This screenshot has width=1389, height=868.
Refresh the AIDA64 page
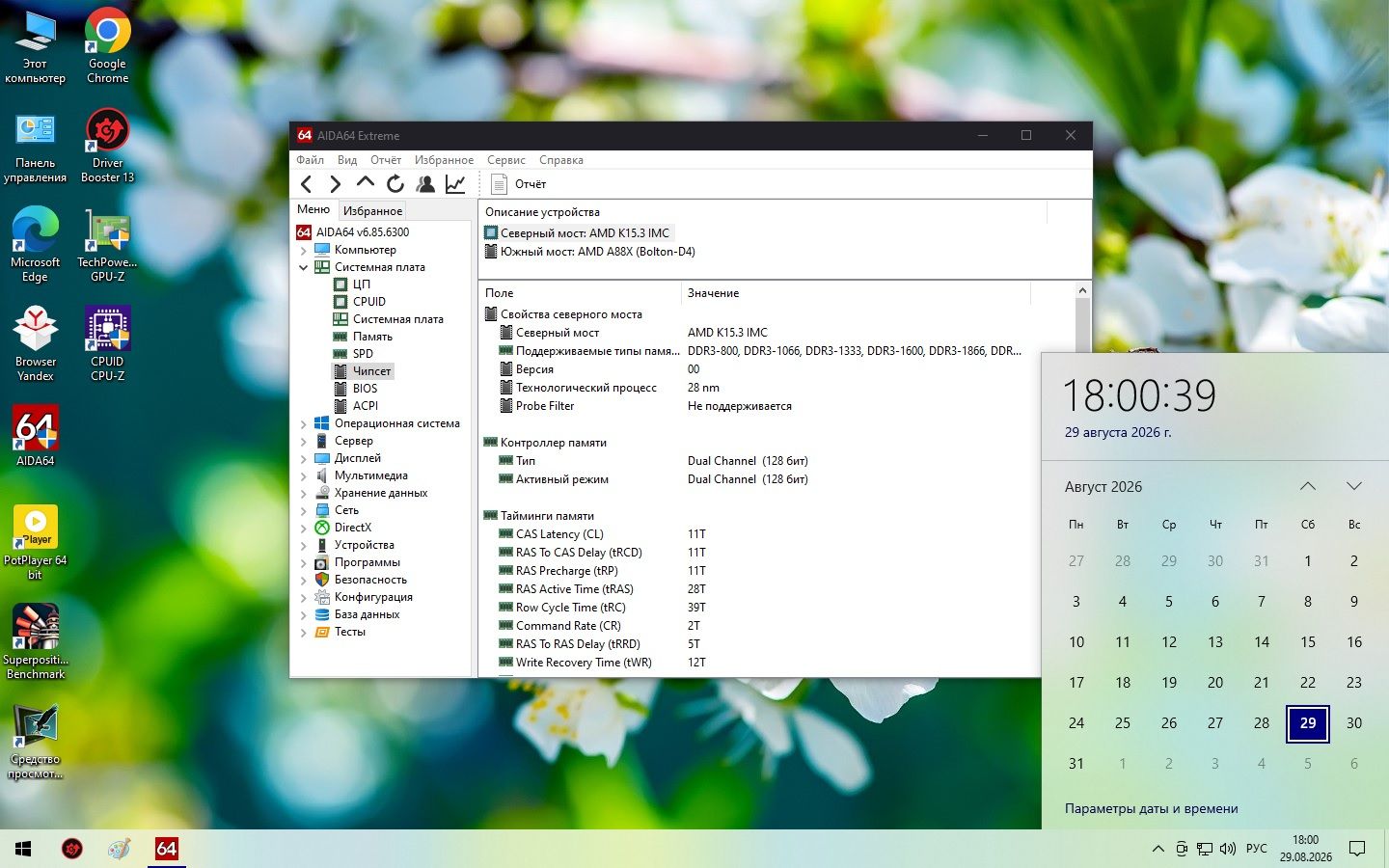click(x=395, y=183)
